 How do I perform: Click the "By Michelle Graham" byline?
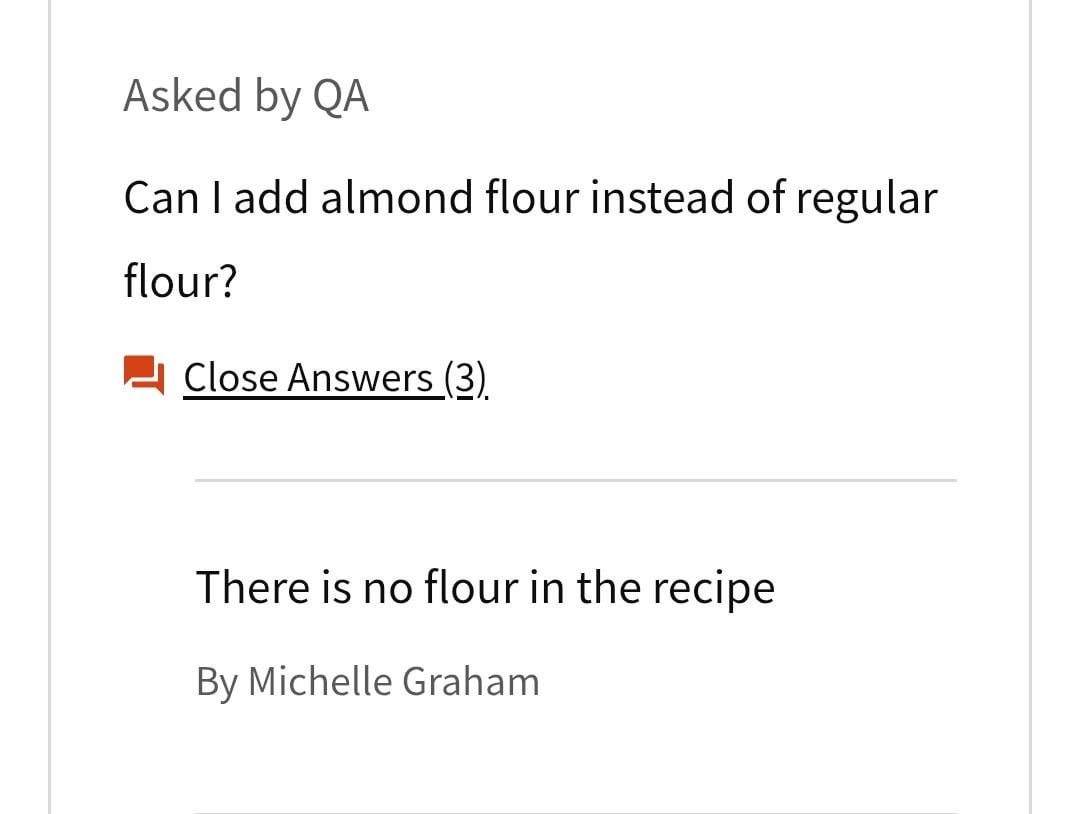[367, 682]
